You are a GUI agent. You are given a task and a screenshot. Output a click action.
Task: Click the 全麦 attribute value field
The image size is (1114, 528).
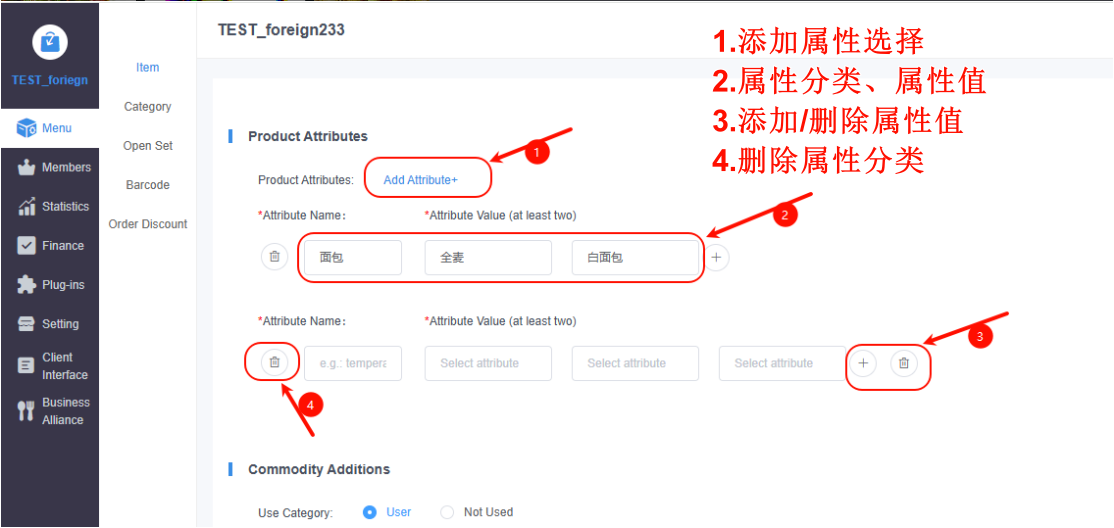(489, 257)
